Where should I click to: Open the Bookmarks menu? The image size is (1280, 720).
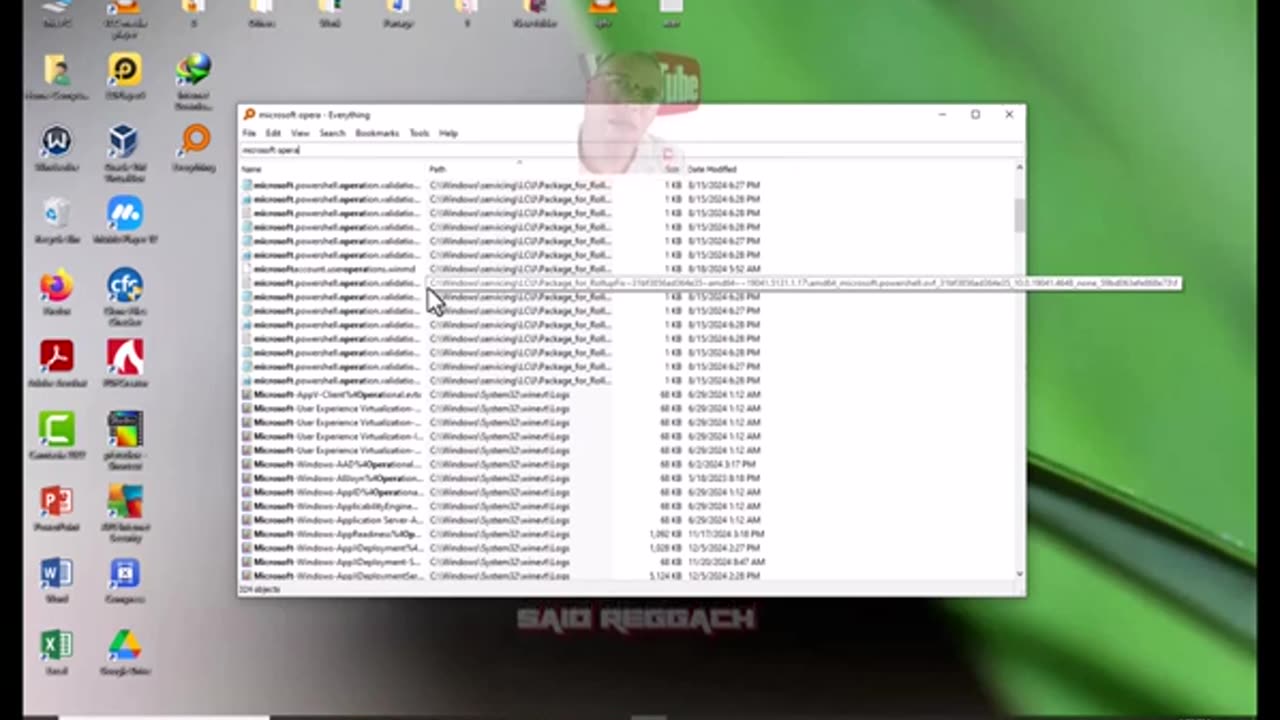[377, 133]
